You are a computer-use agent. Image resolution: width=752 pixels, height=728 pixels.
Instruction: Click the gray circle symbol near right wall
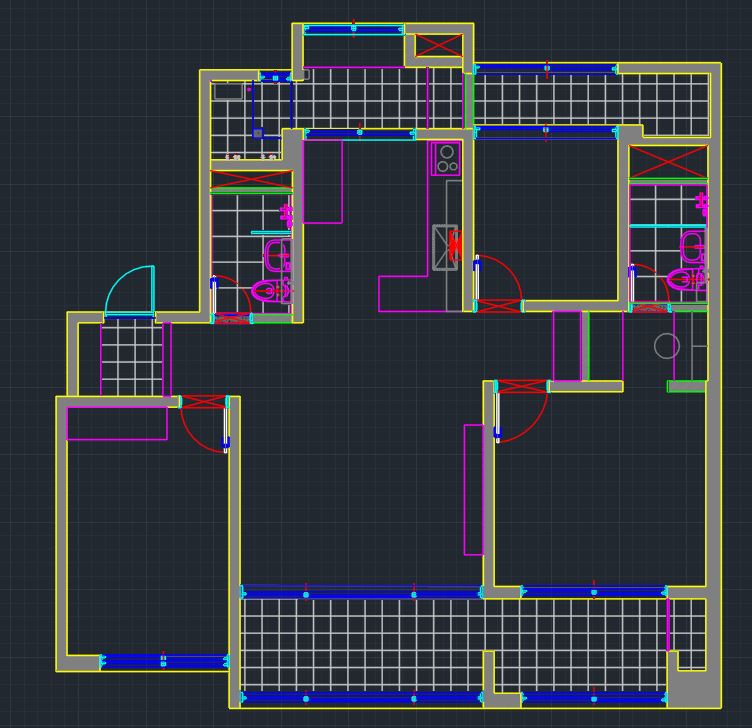pos(667,346)
